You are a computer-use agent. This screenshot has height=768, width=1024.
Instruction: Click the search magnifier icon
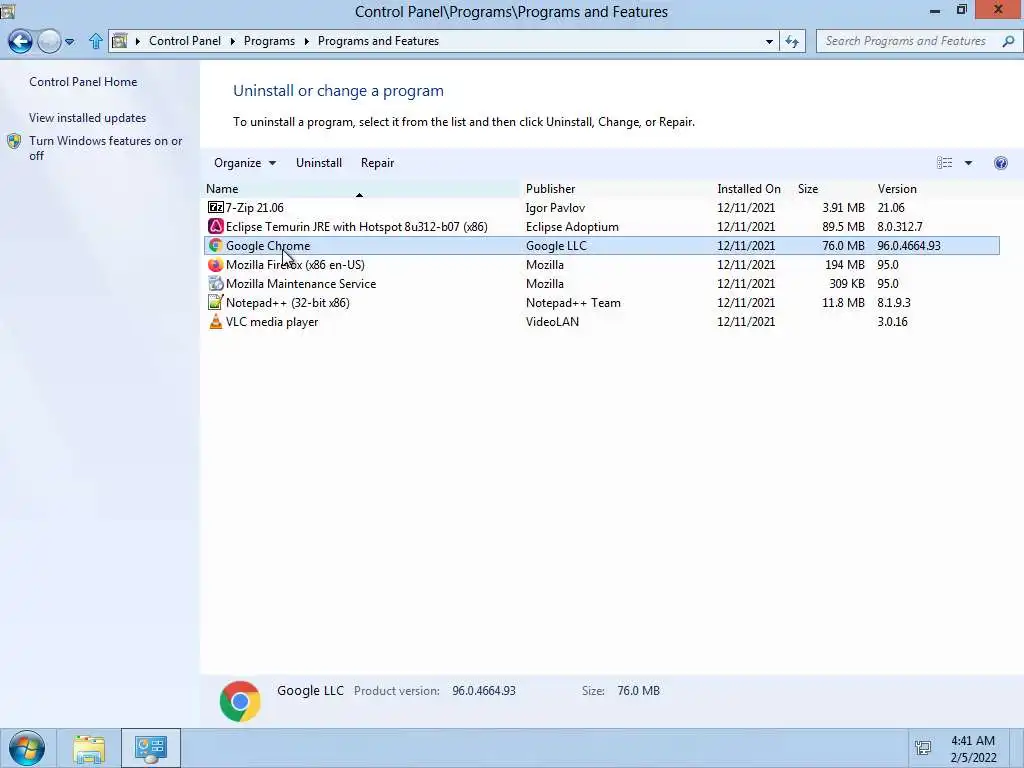[x=1008, y=41]
